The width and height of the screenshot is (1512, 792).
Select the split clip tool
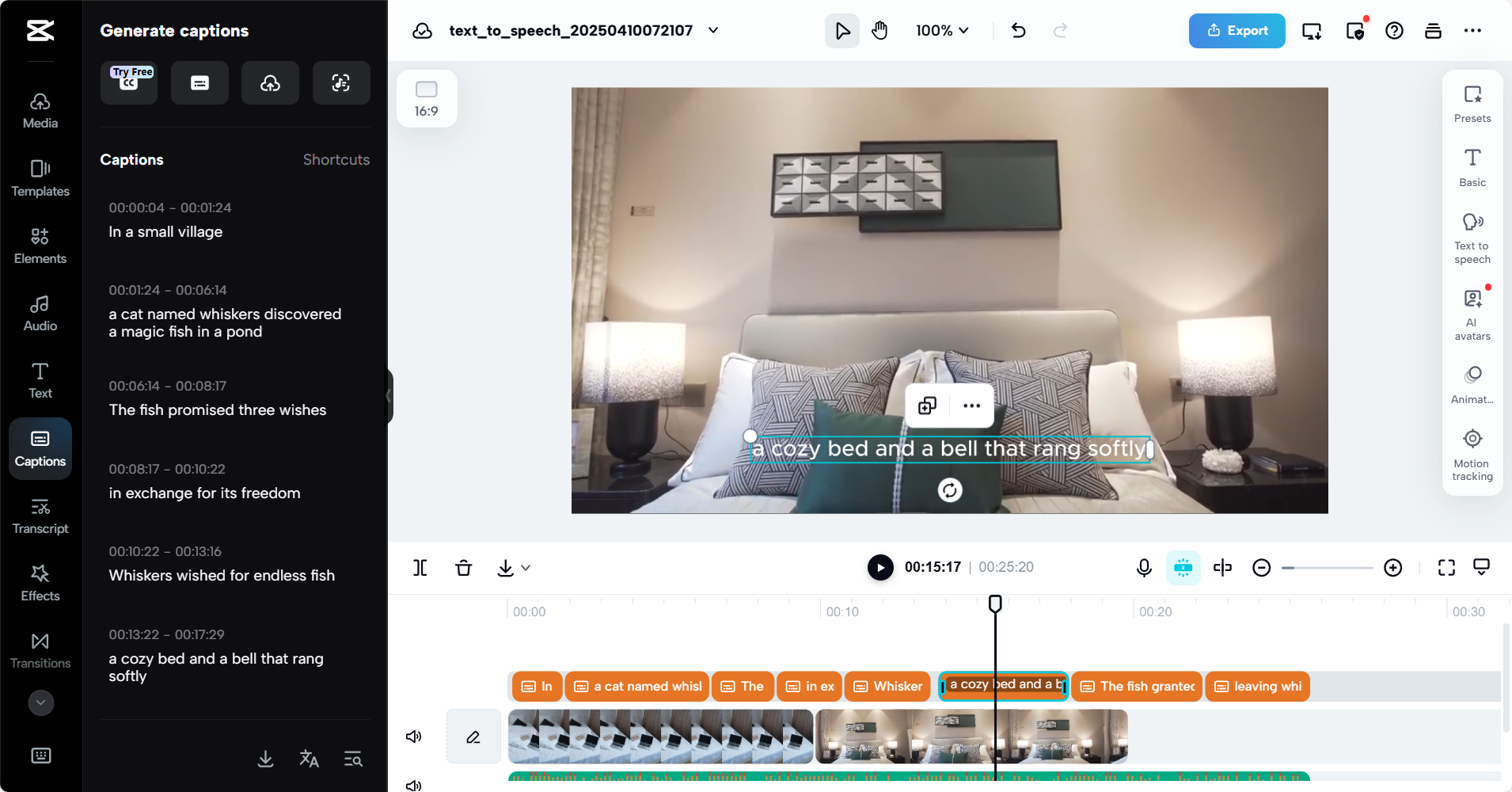pyautogui.click(x=420, y=567)
